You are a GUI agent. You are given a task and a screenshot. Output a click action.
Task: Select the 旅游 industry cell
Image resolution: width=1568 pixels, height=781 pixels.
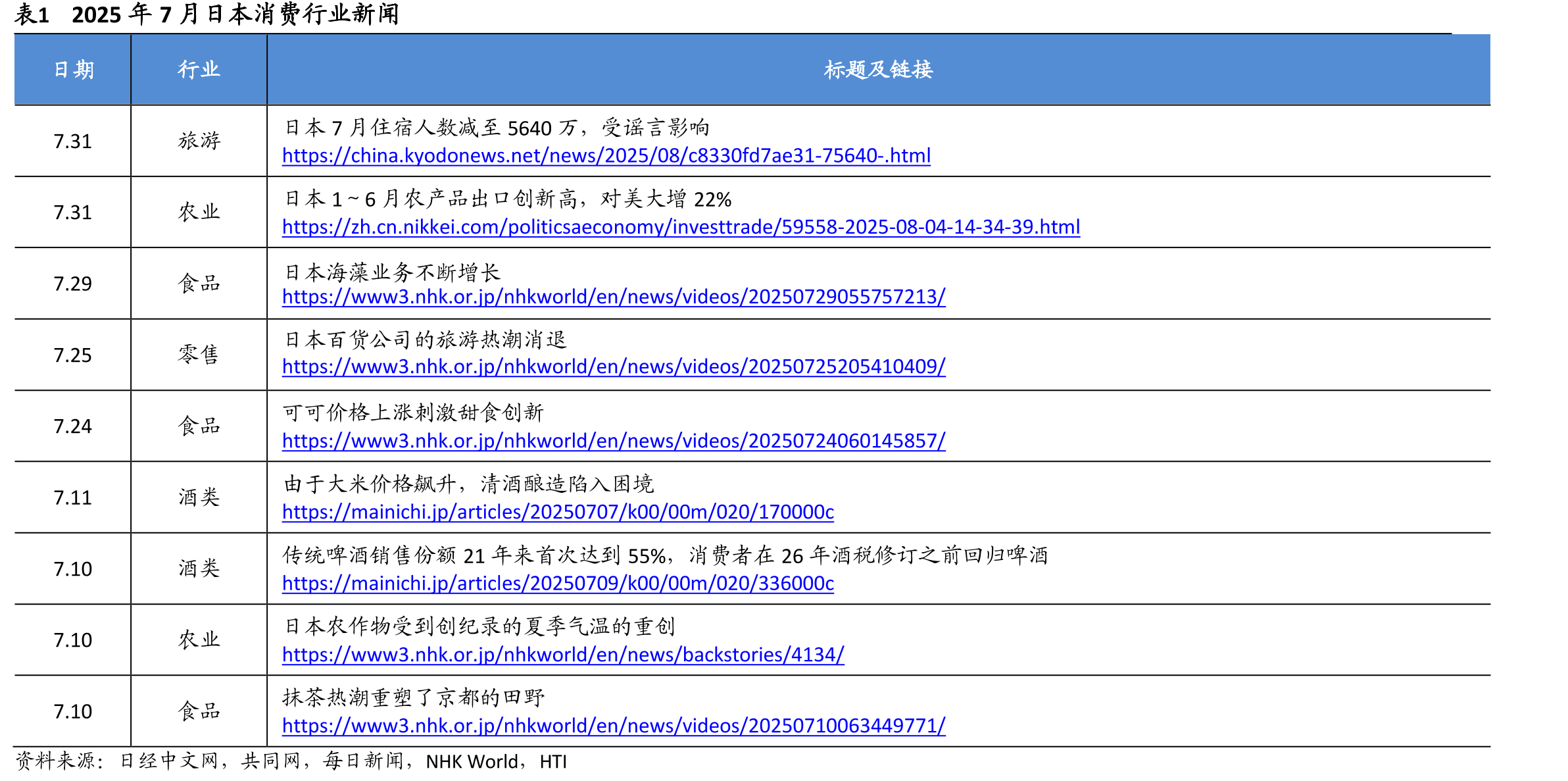pos(199,141)
